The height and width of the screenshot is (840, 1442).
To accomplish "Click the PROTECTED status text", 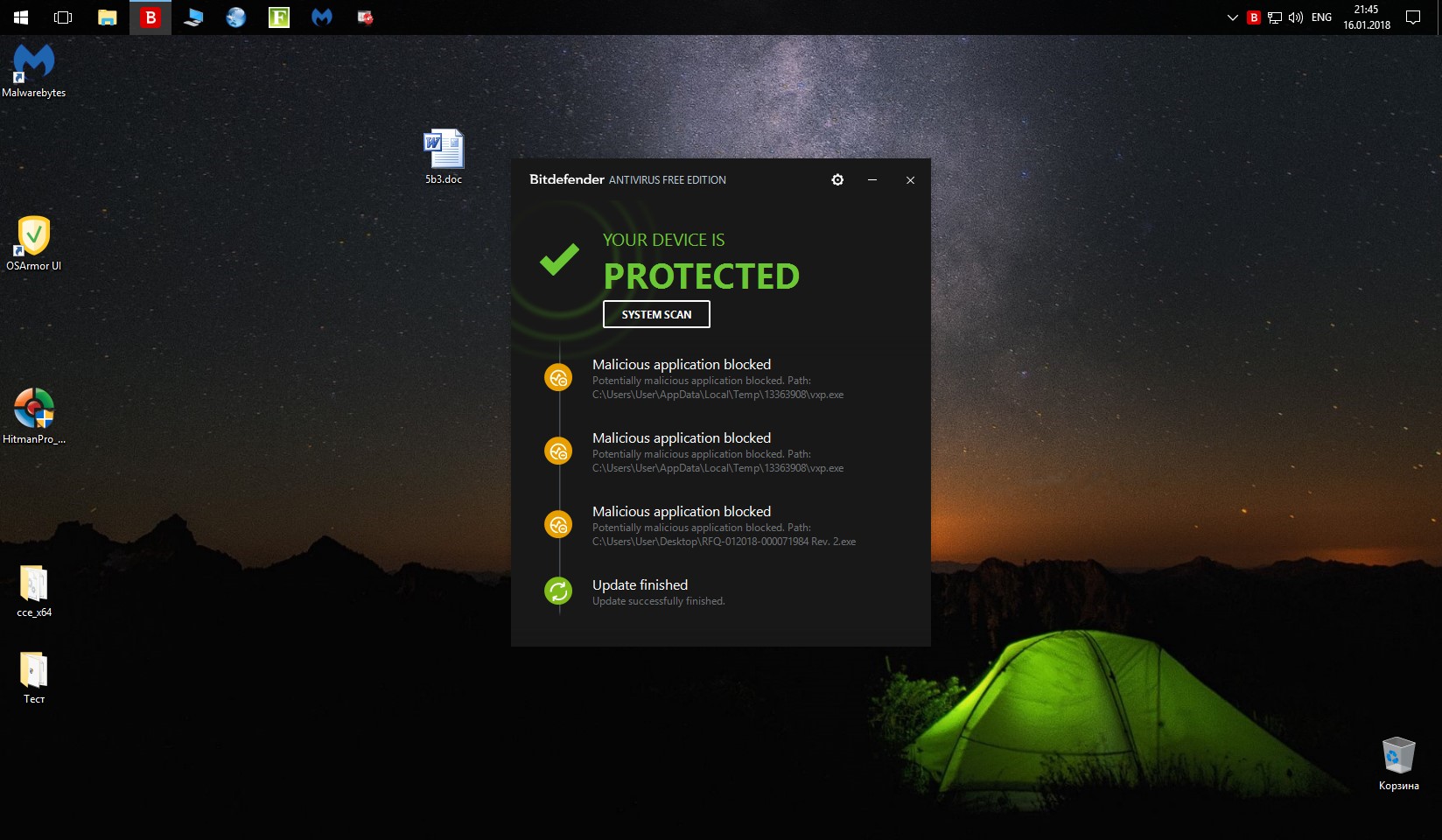I will coord(702,276).
